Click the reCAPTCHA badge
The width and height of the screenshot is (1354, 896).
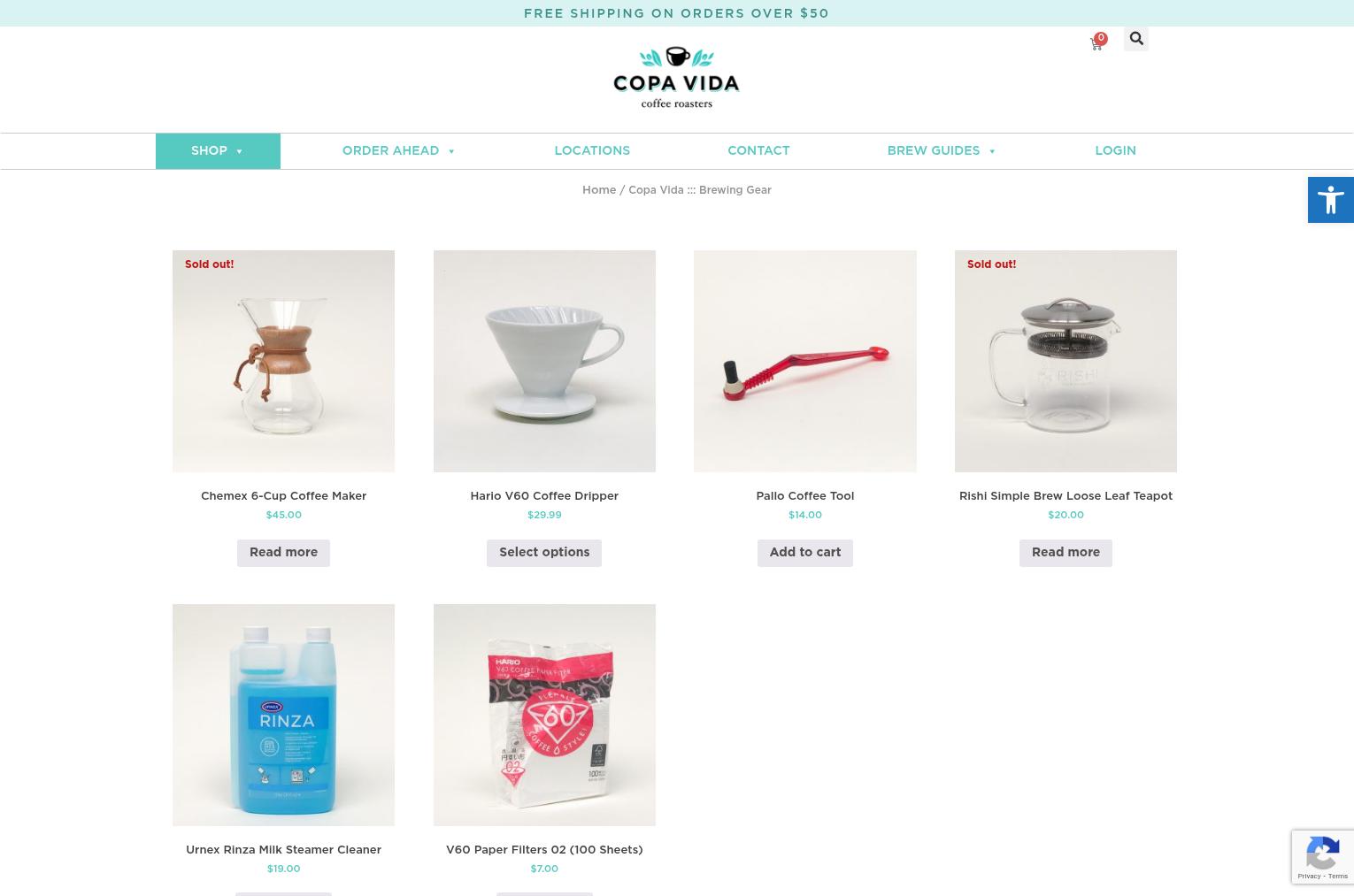click(1323, 857)
